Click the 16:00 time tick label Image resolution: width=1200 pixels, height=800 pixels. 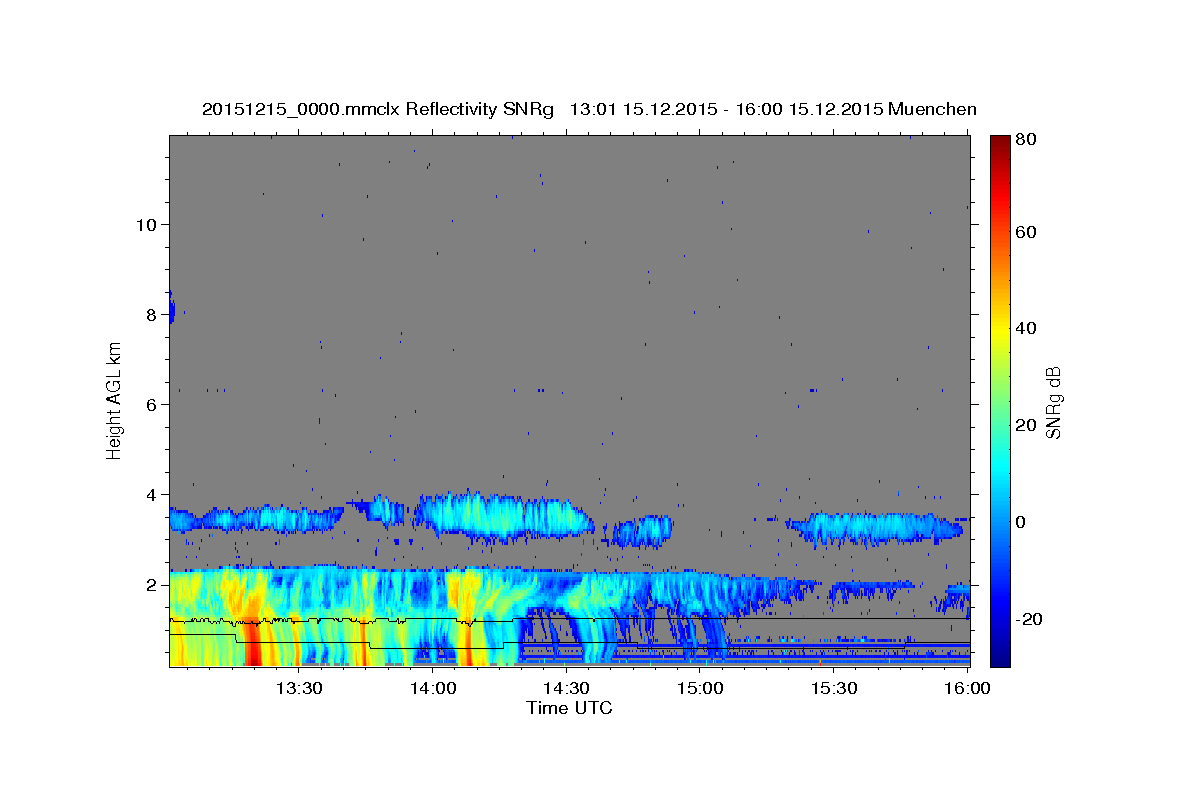(x=966, y=688)
